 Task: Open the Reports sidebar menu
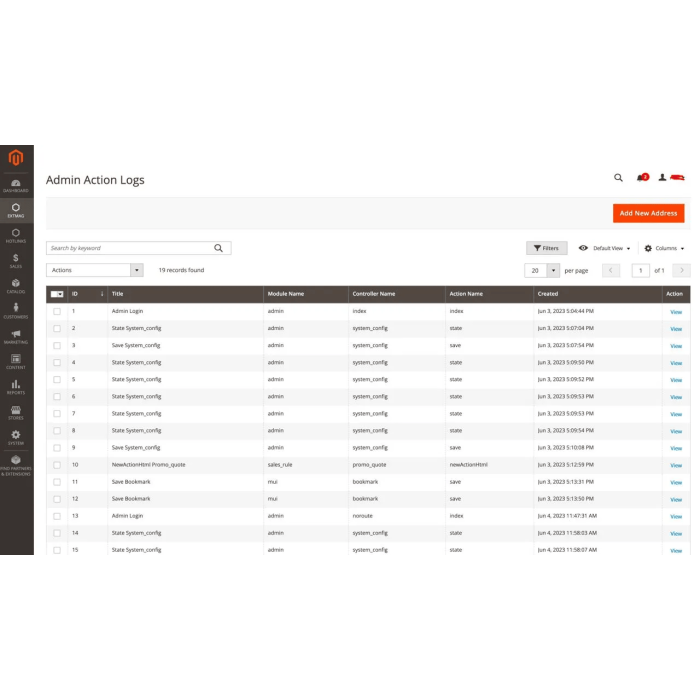(16, 387)
